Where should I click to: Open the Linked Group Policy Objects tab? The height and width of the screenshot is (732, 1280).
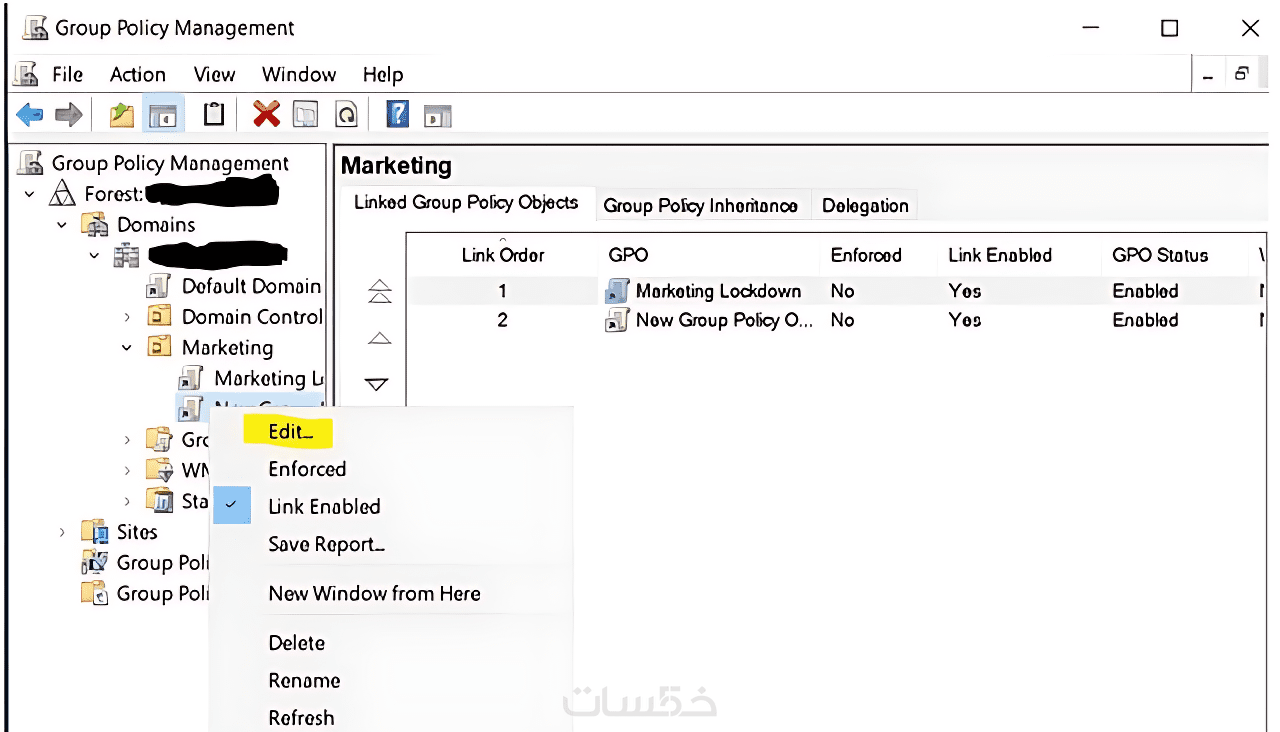[466, 202]
